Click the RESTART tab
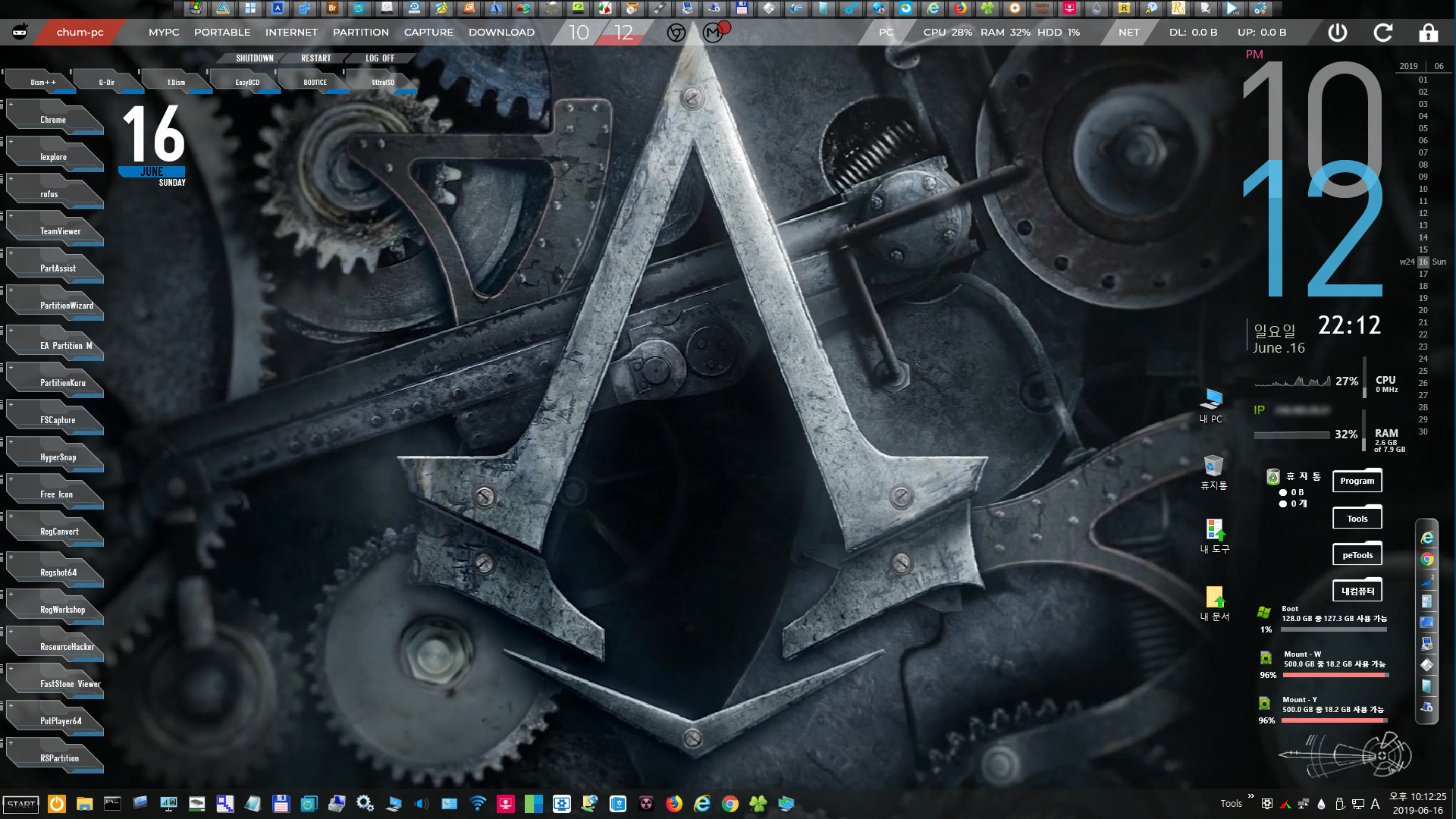 tap(316, 58)
